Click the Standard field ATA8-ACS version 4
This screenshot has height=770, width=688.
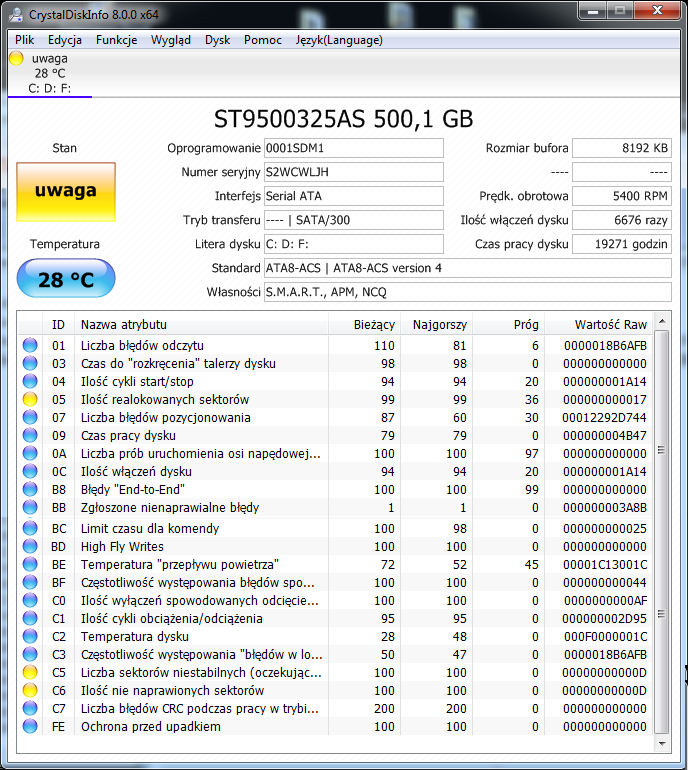coord(468,268)
